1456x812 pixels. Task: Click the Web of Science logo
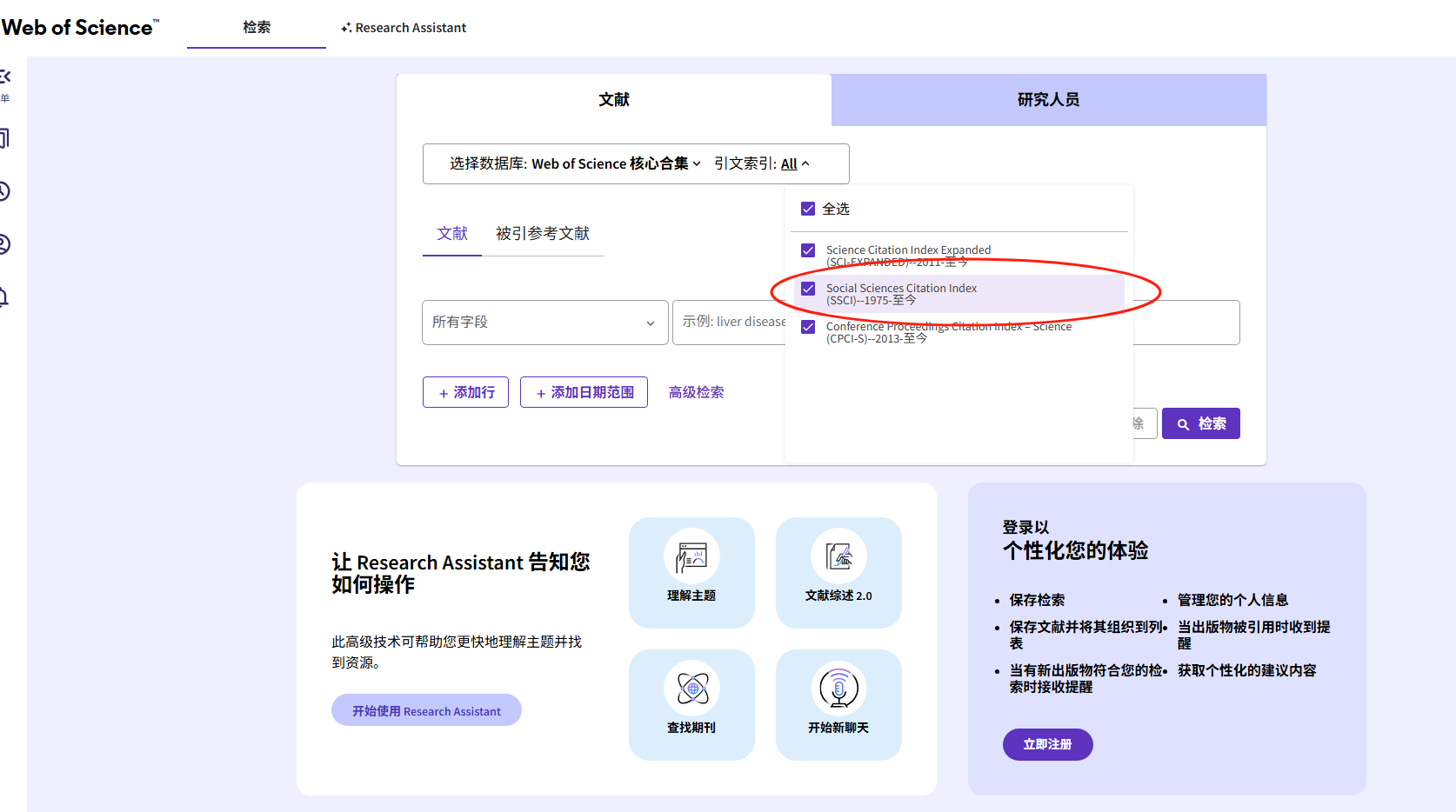point(80,28)
